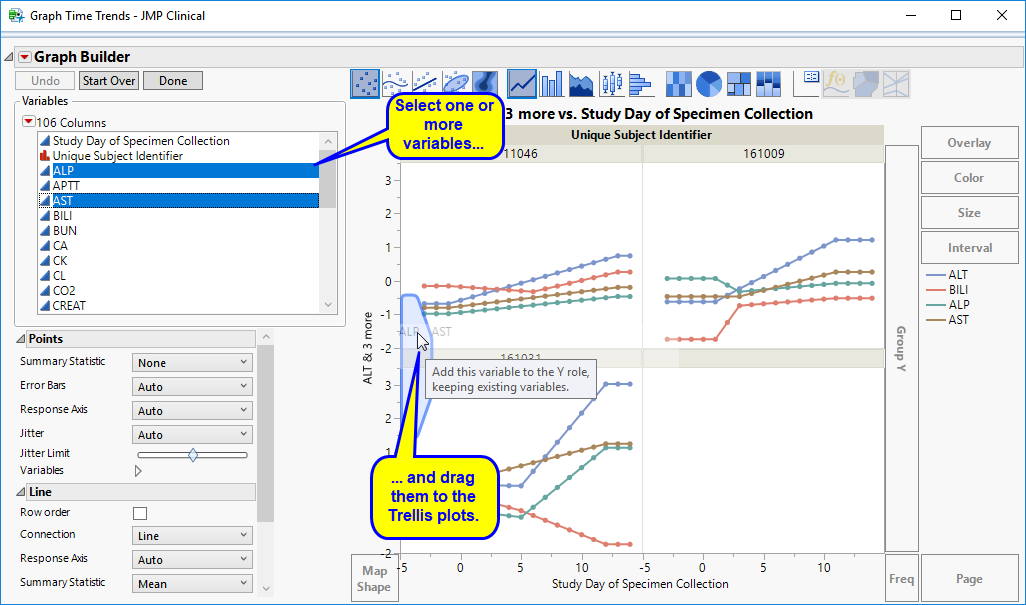
Task: Pick the Pie chart element icon
Action: tap(709, 83)
